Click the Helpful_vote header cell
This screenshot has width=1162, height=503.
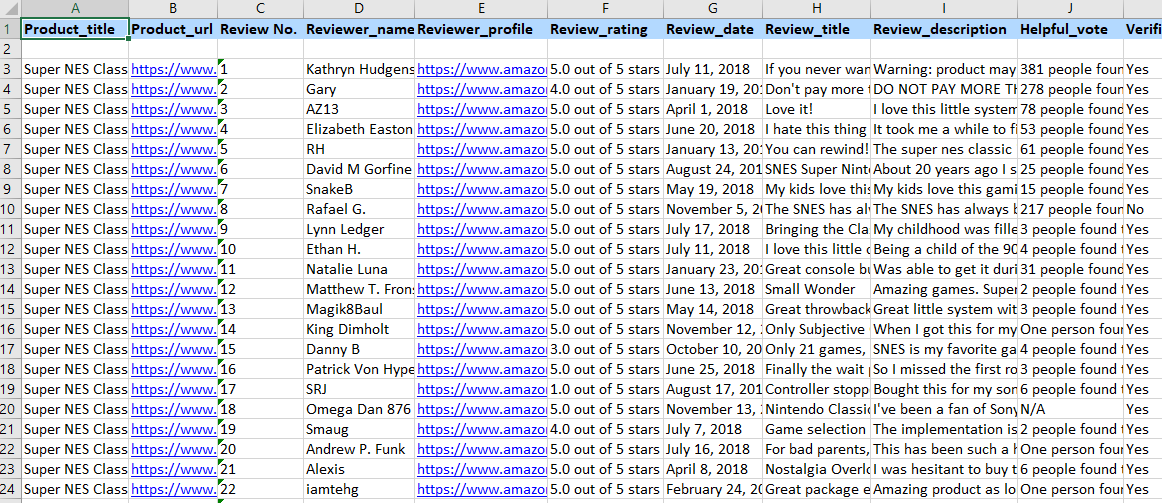tap(1070, 29)
